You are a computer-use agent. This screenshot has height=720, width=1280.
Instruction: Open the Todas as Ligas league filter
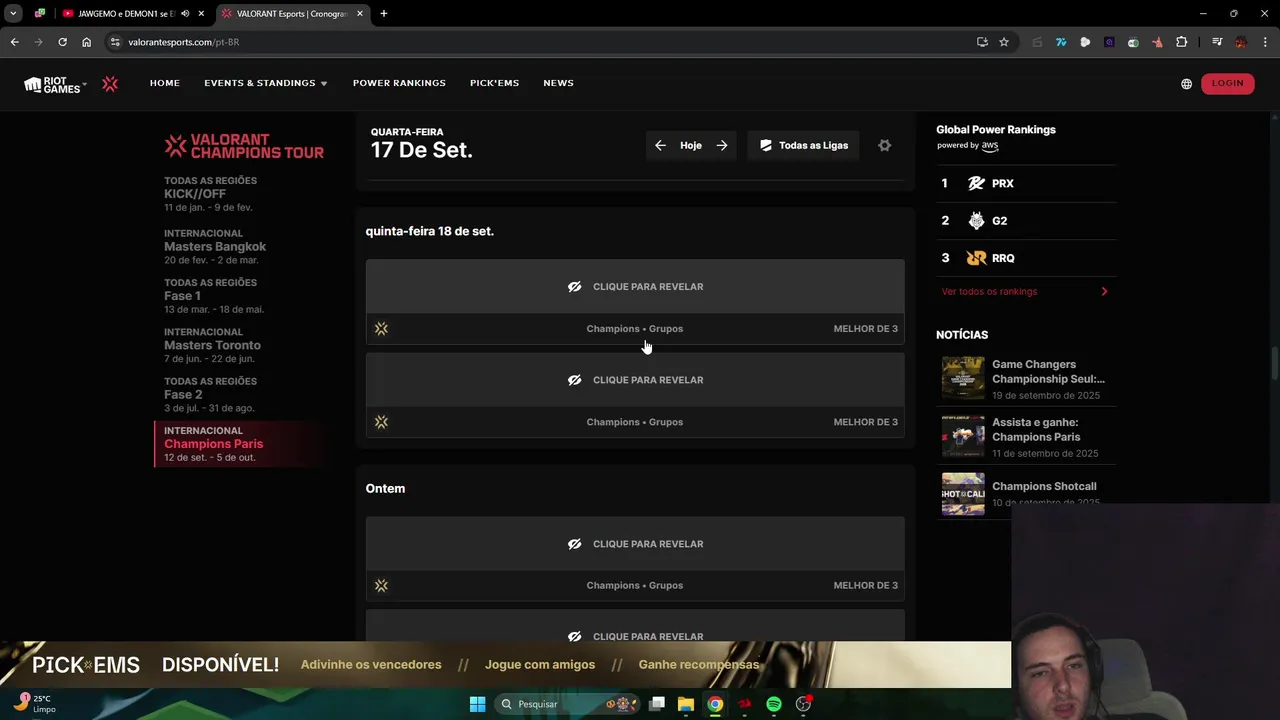click(x=803, y=146)
